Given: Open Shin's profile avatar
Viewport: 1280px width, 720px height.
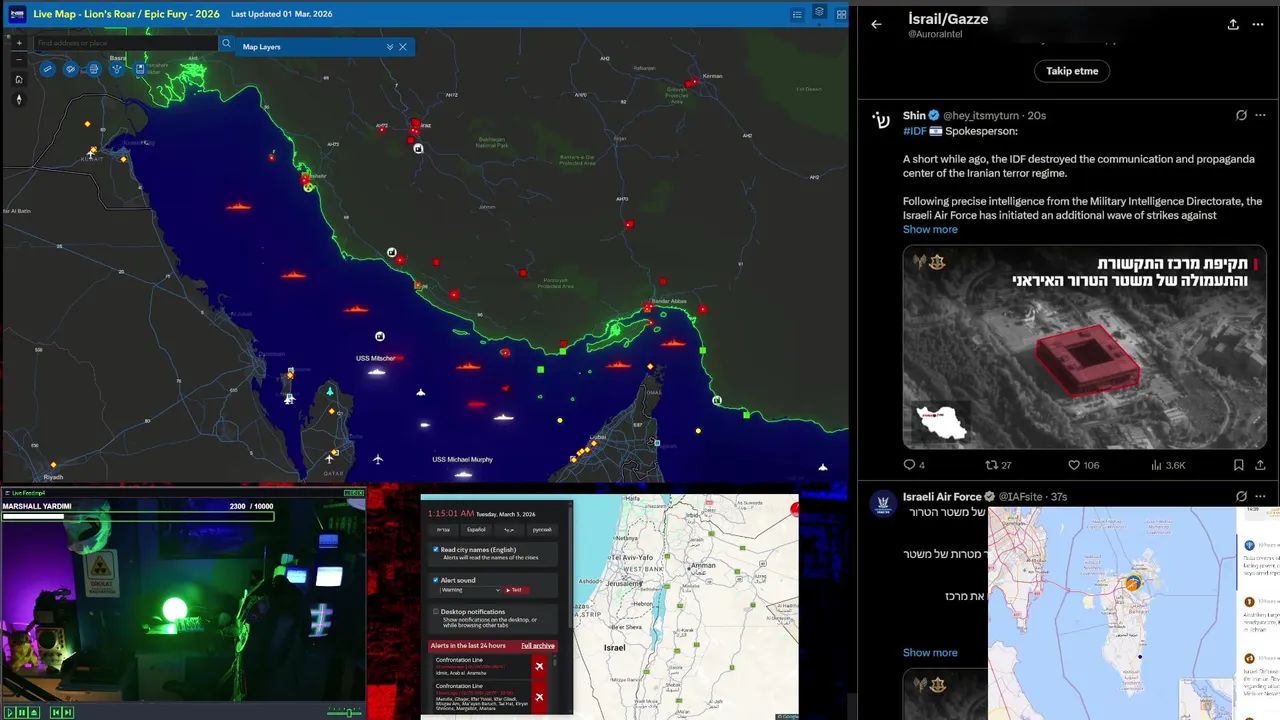Looking at the screenshot, I should click(882, 120).
